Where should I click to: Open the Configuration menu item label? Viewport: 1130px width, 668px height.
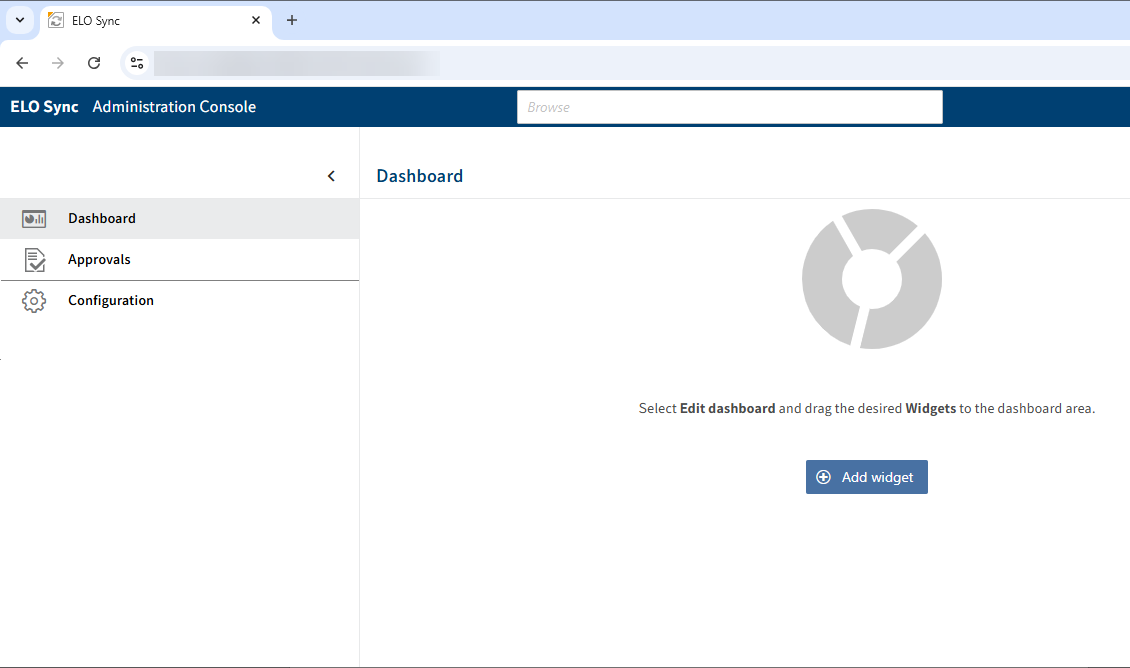coord(111,301)
